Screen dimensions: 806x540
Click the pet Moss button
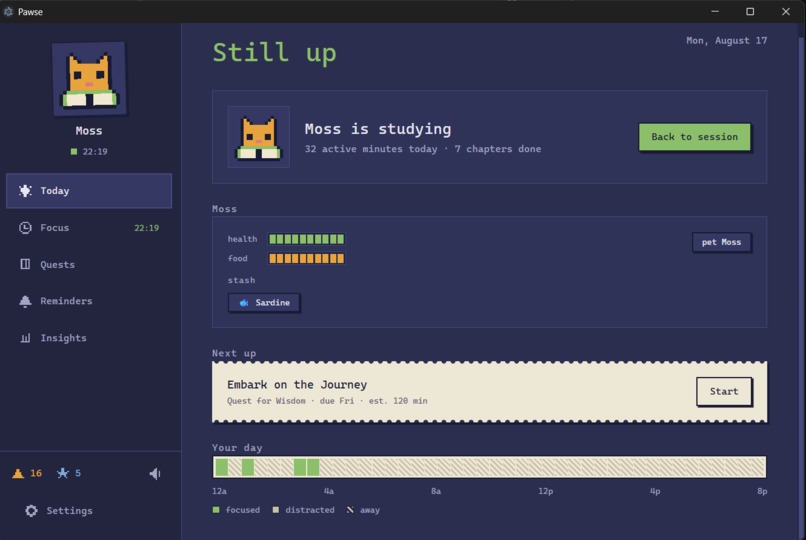[x=721, y=242]
